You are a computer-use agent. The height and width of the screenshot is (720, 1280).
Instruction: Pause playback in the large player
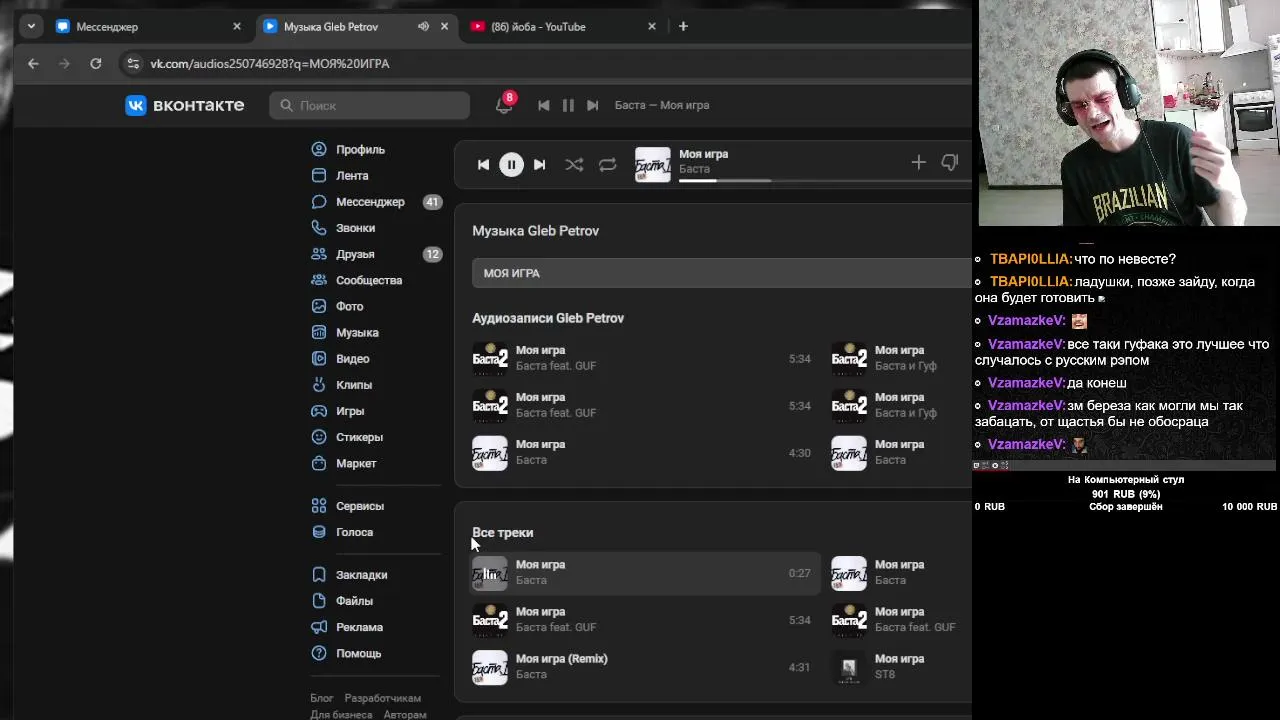[x=511, y=165]
